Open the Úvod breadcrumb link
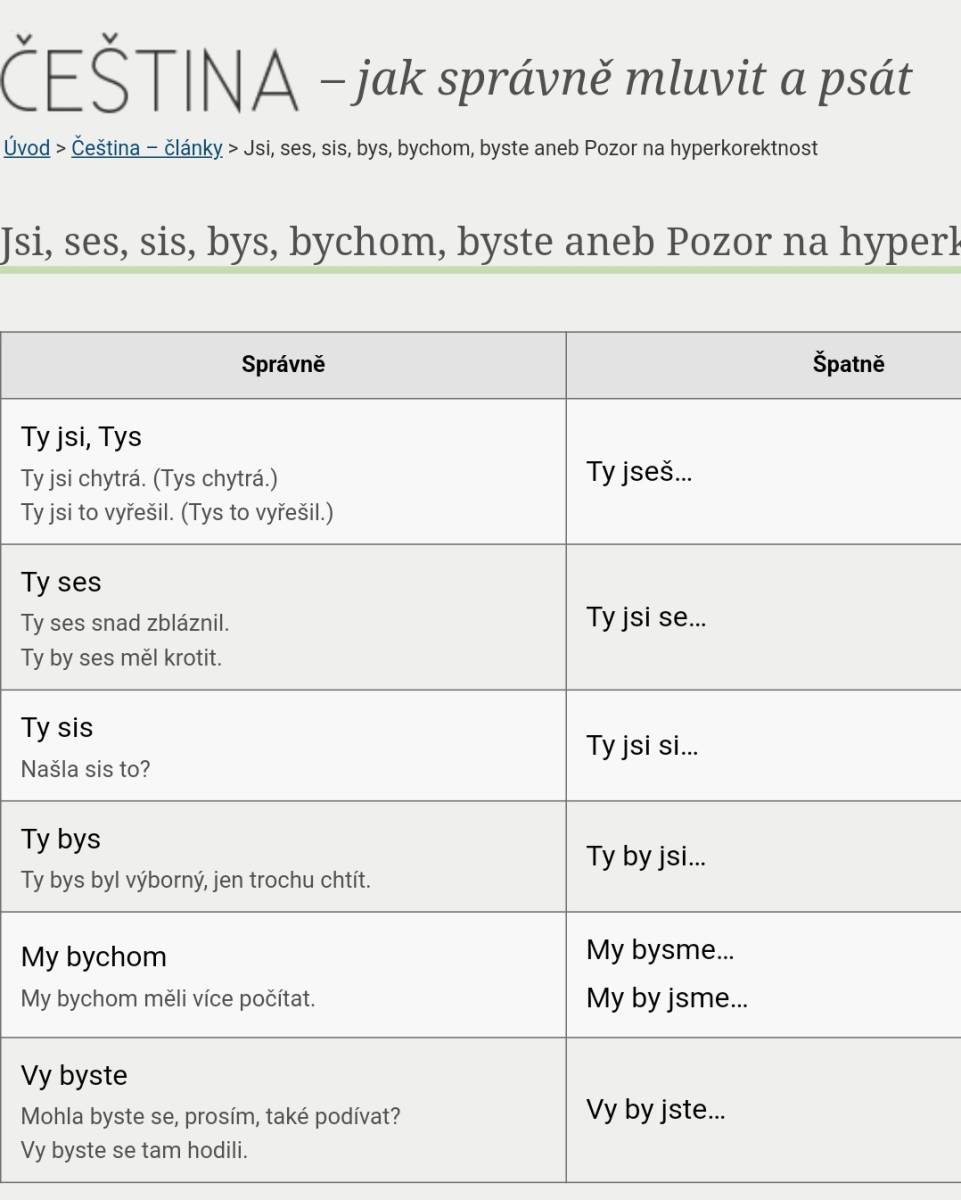The width and height of the screenshot is (961, 1200). pos(27,148)
